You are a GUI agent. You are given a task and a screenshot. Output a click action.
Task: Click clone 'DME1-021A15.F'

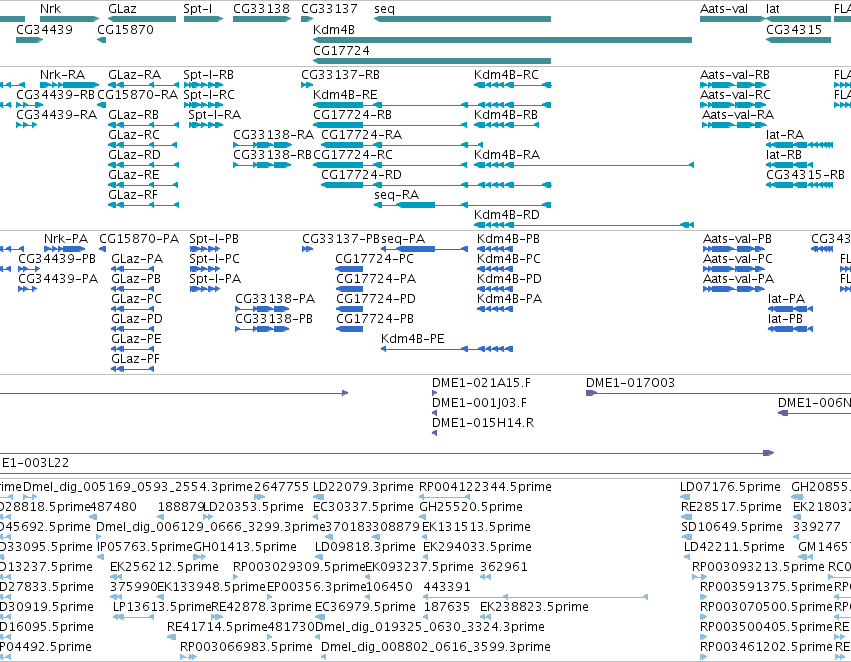pyautogui.click(x=481, y=383)
